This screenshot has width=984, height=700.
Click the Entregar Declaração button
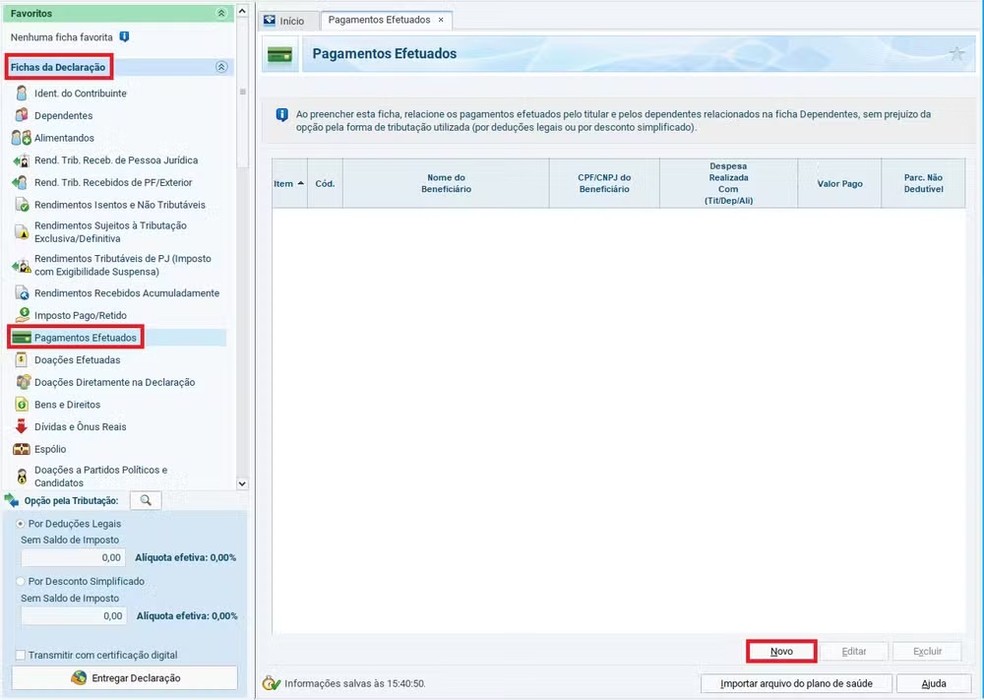coord(125,678)
